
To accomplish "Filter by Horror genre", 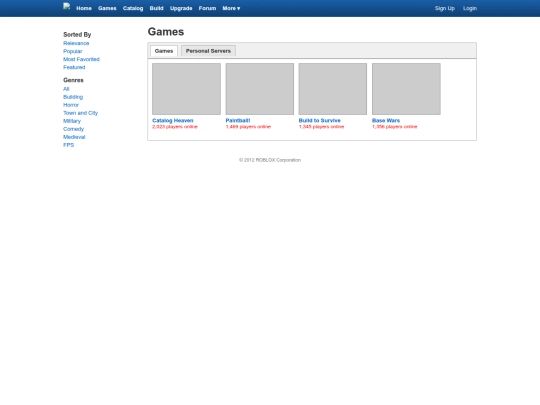I will [71, 105].
